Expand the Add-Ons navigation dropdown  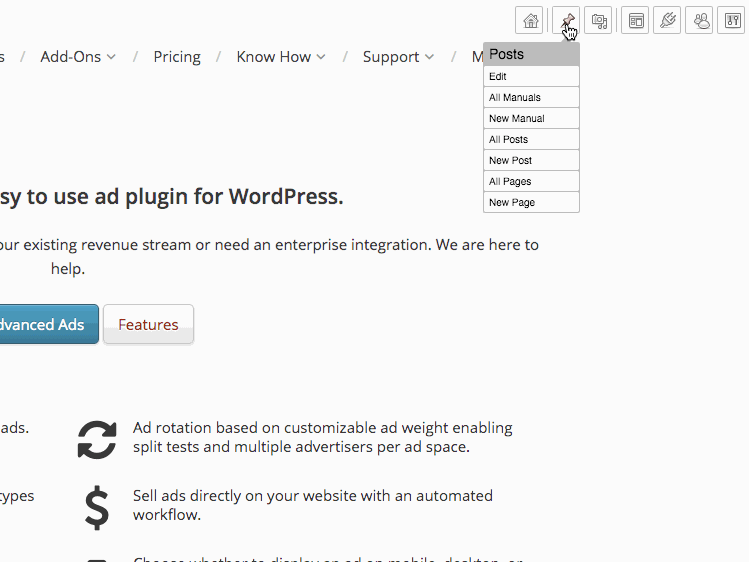(x=78, y=57)
